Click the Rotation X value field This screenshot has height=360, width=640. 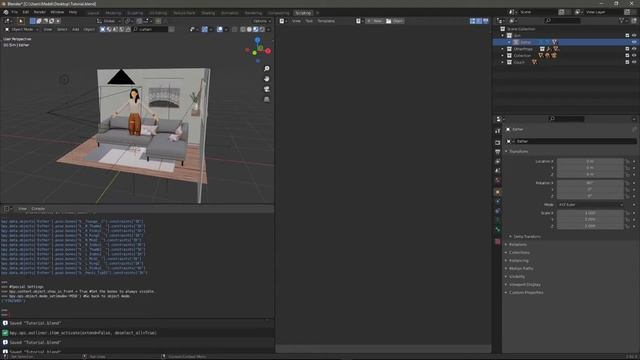[x=590, y=183]
